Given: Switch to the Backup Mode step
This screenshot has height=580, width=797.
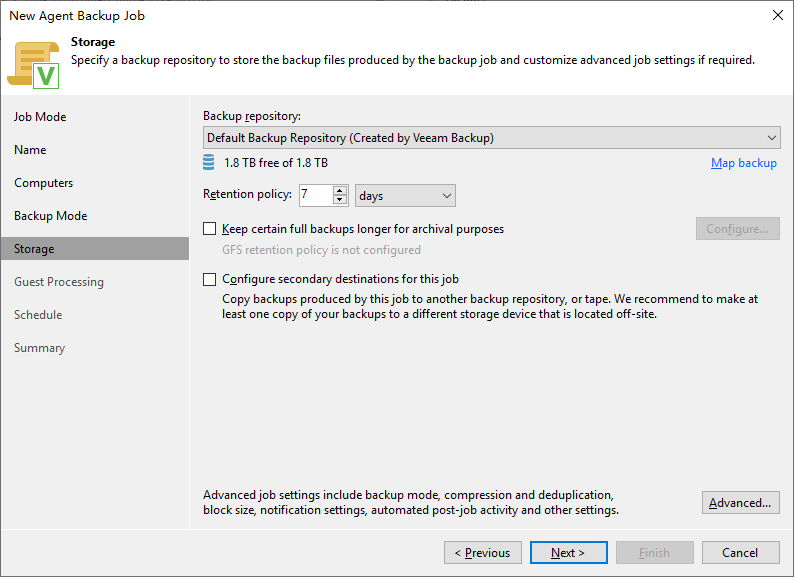Looking at the screenshot, I should click(51, 216).
